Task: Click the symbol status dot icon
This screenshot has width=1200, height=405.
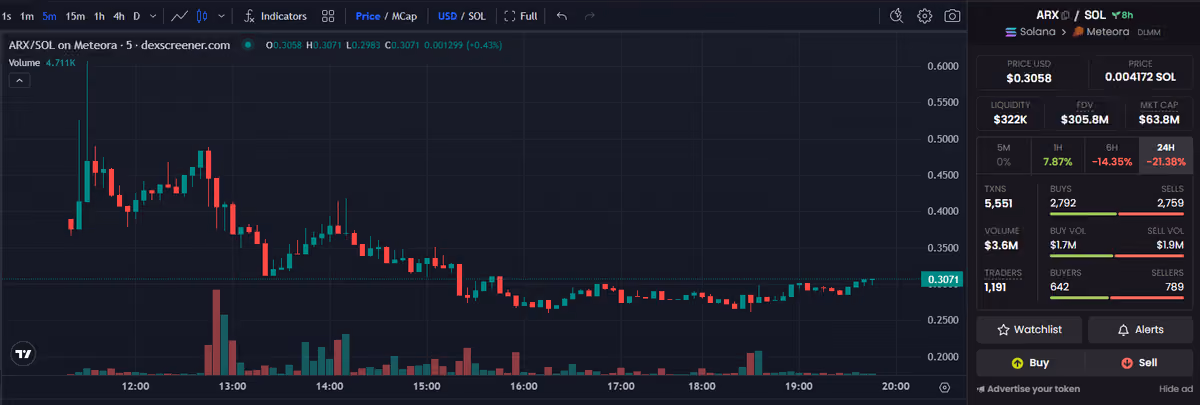Action: click(x=248, y=45)
